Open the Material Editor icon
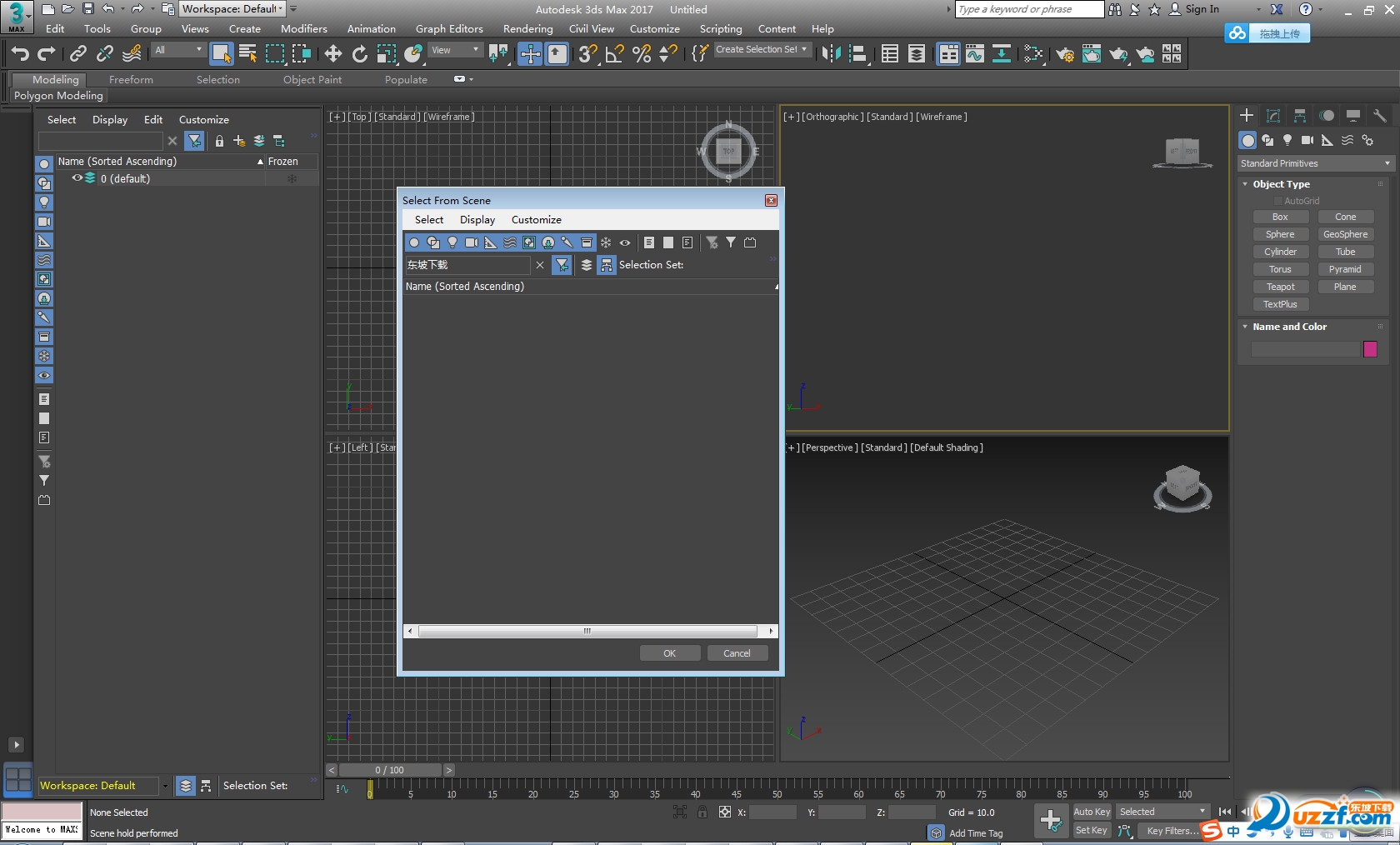Screen dimensions: 1400x845 click(1033, 54)
